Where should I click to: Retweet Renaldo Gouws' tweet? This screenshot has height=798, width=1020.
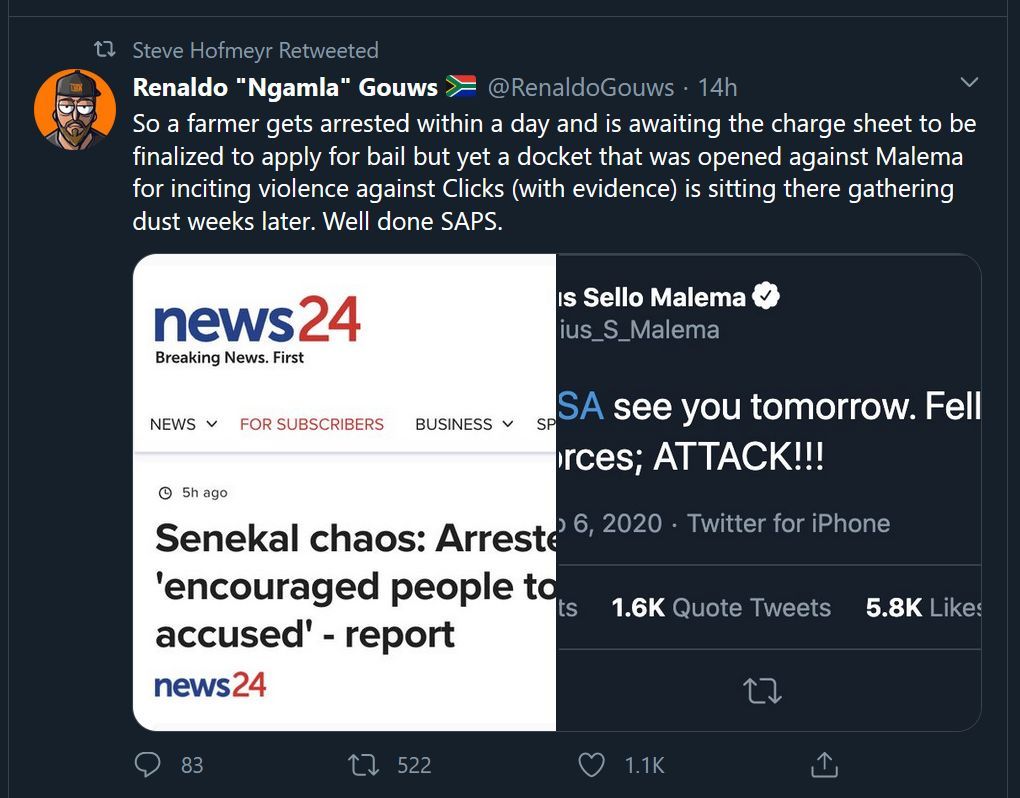coord(362,764)
